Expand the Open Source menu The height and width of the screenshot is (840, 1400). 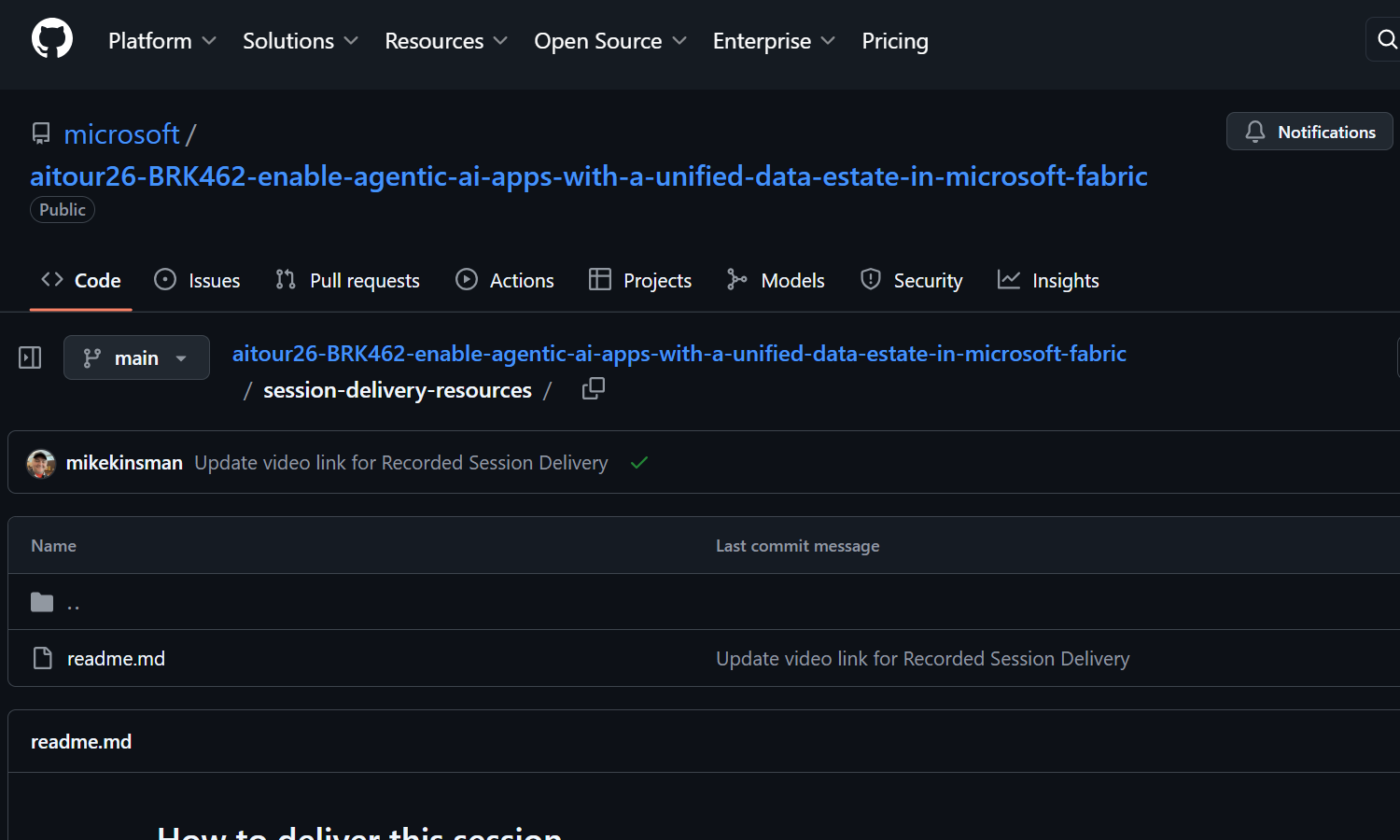(x=609, y=41)
